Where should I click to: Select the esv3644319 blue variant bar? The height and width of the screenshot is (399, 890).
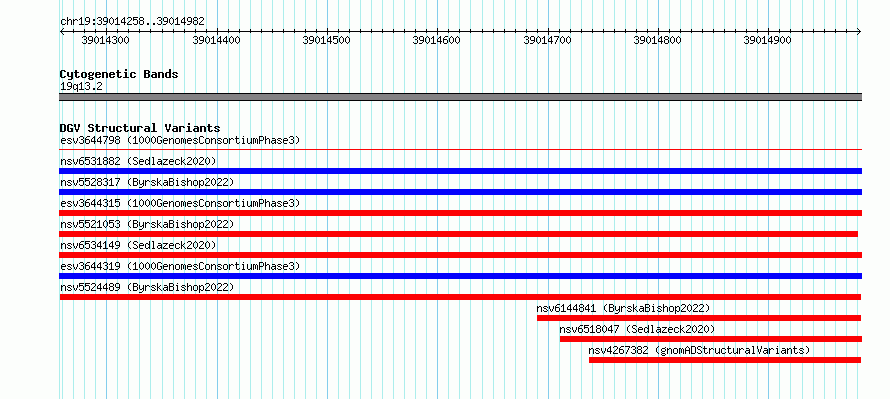click(460, 276)
